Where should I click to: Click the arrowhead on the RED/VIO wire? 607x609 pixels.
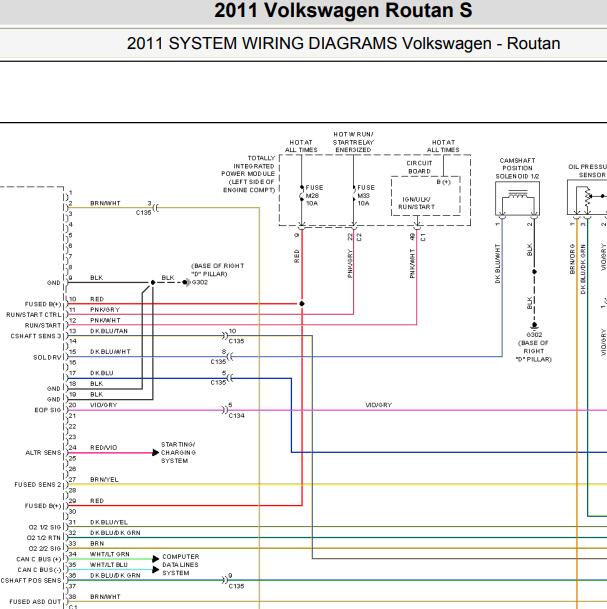pos(155,452)
